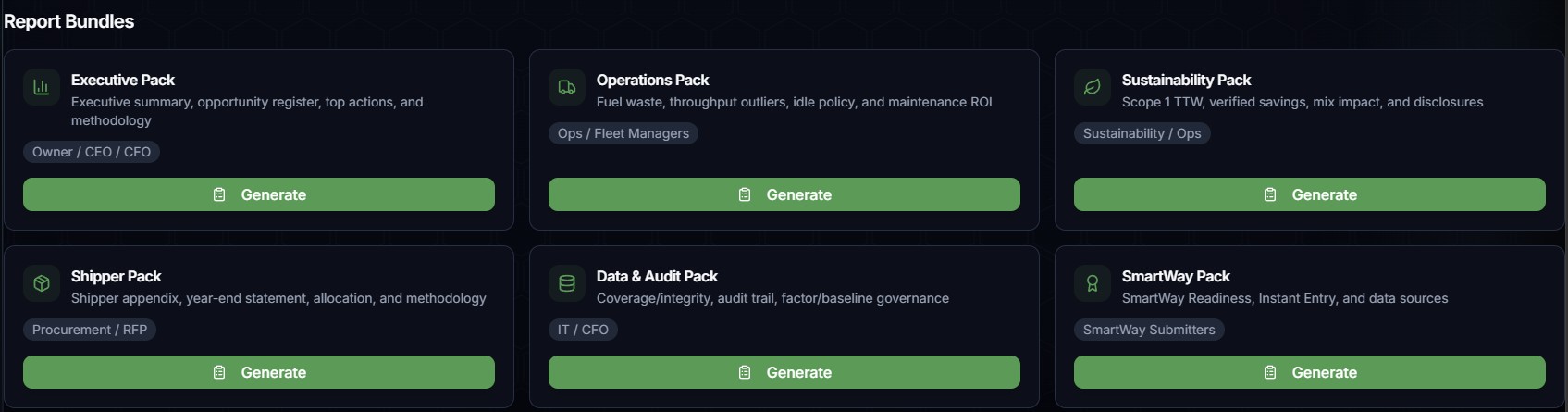Select the SmartWay Pack title

[1176, 276]
